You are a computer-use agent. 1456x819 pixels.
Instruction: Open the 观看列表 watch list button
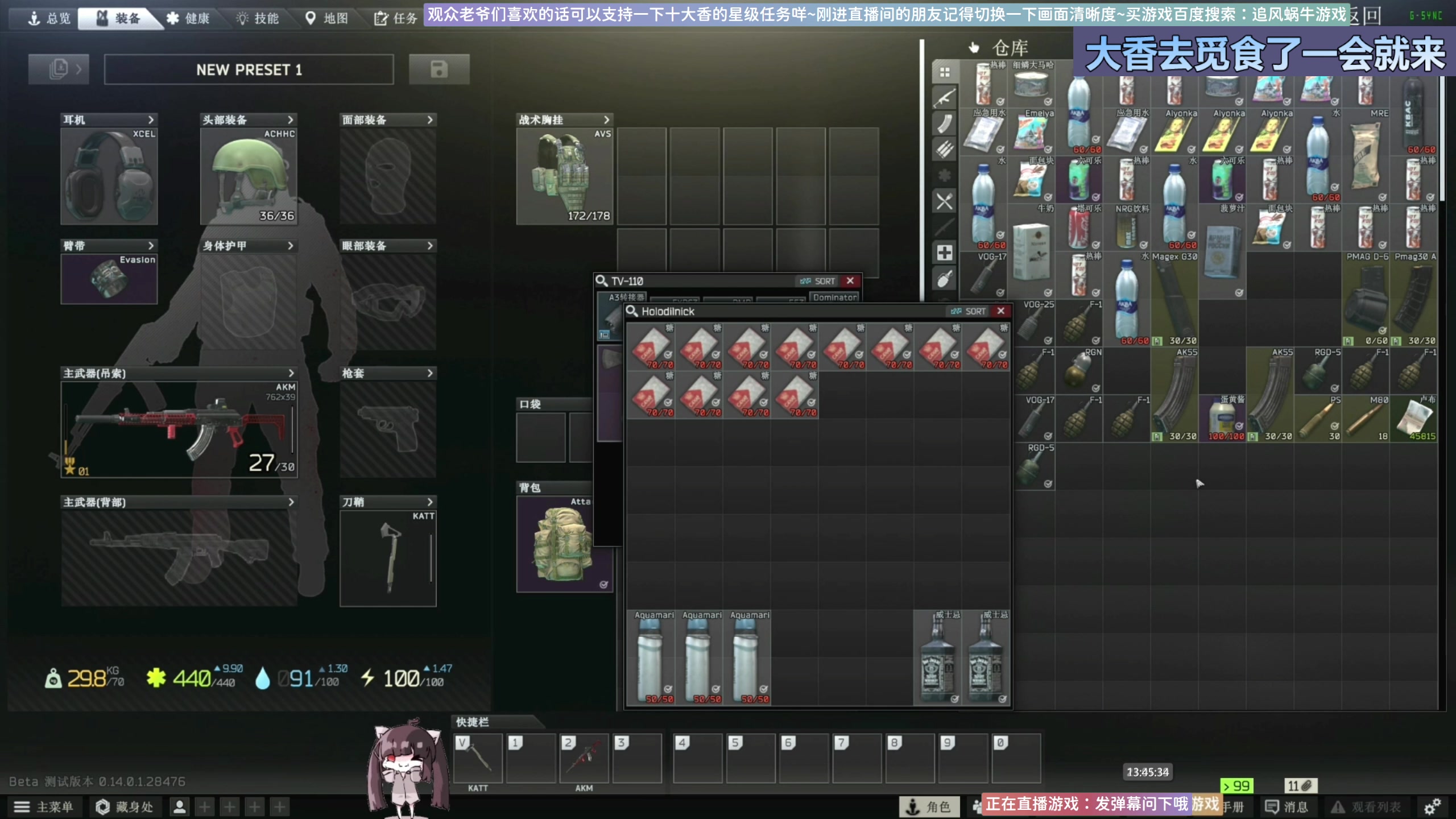pos(1366,806)
